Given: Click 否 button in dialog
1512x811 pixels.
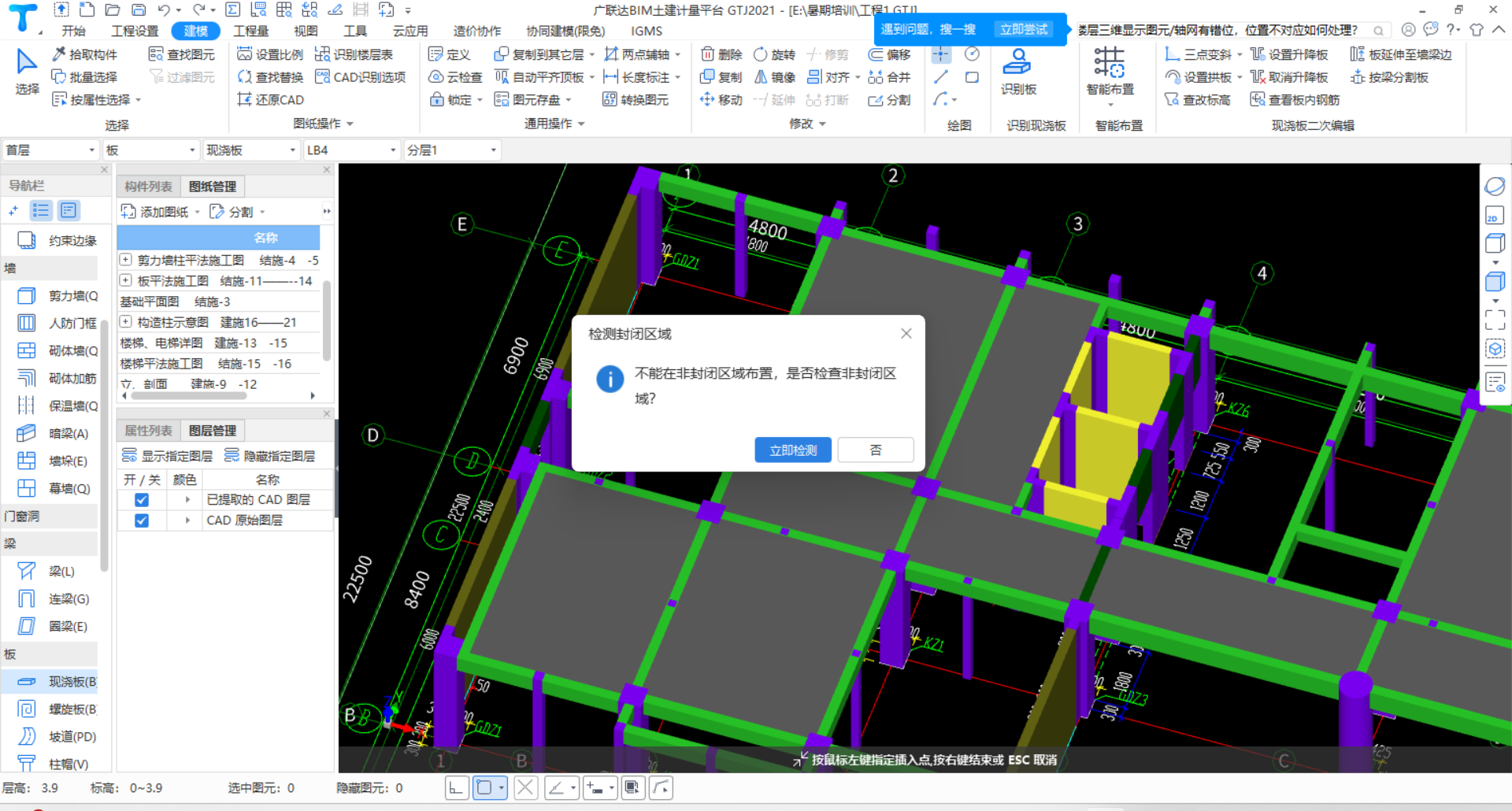Looking at the screenshot, I should pyautogui.click(x=875, y=450).
